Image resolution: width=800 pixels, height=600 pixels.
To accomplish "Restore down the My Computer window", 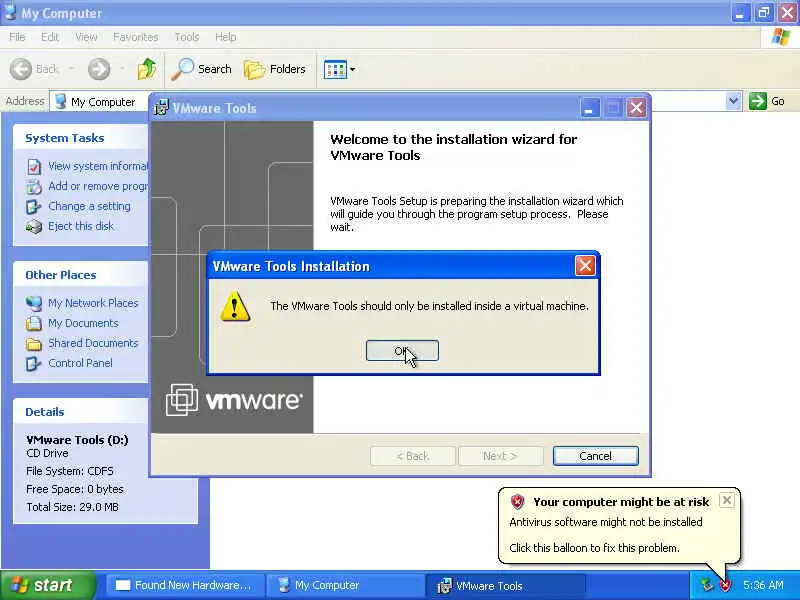I will pos(764,13).
